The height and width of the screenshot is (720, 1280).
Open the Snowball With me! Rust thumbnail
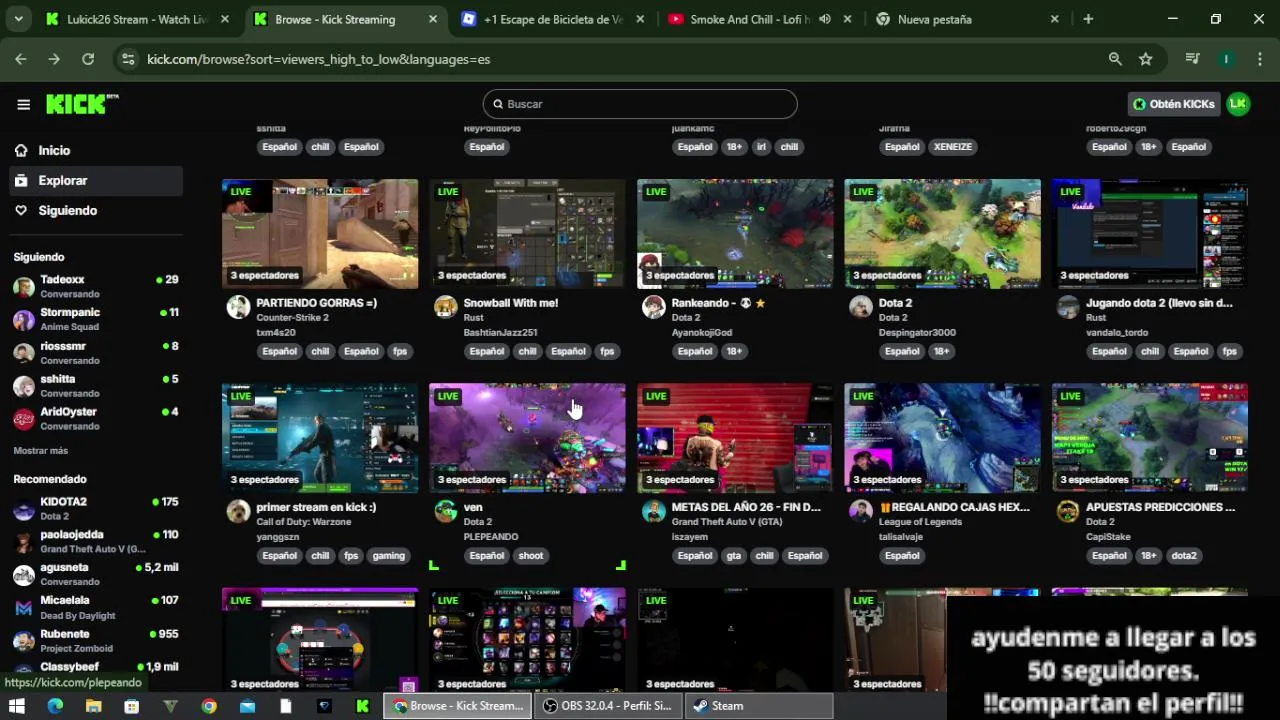click(527, 234)
